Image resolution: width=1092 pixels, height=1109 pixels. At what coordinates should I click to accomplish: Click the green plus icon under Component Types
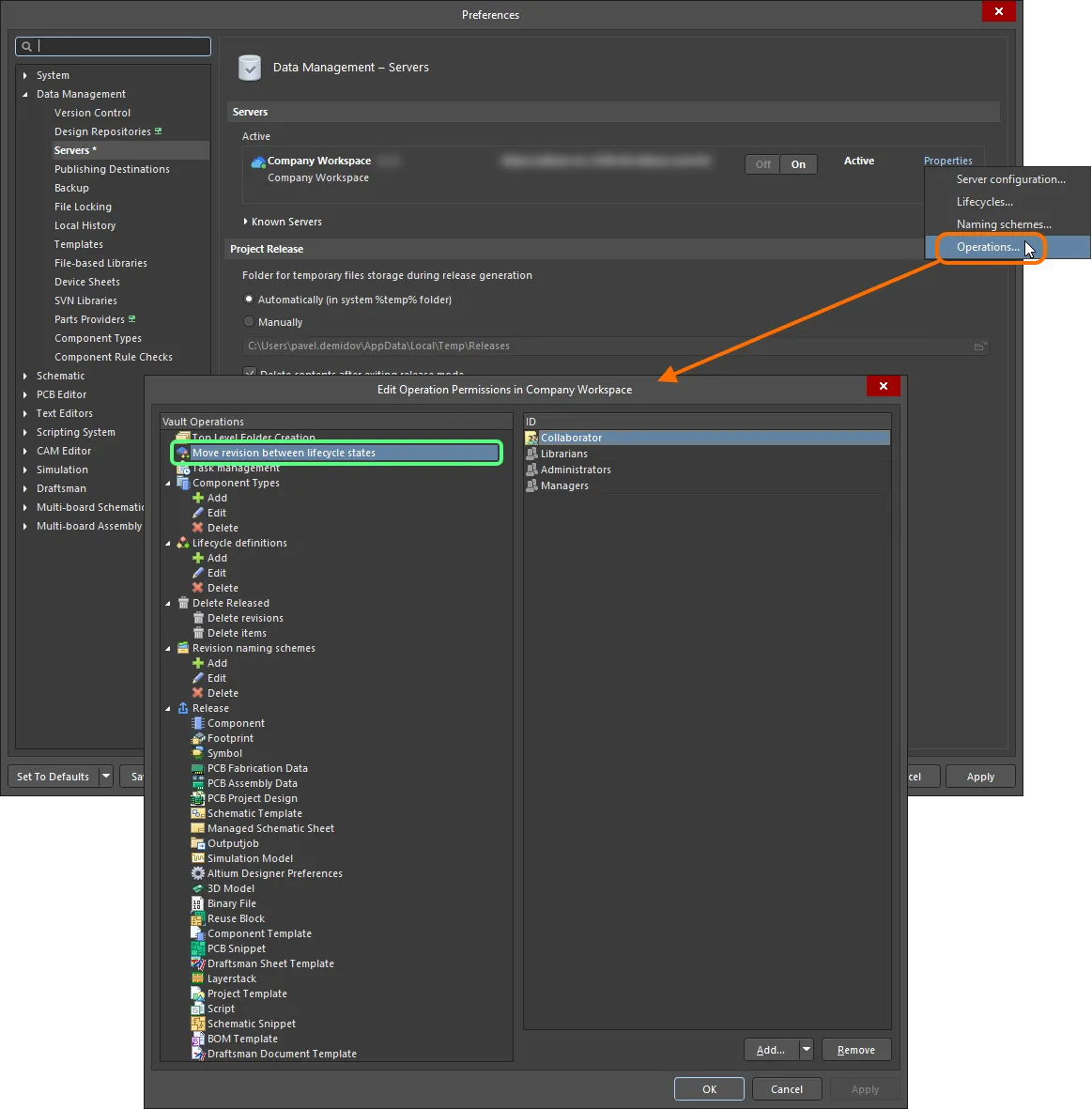click(x=198, y=498)
